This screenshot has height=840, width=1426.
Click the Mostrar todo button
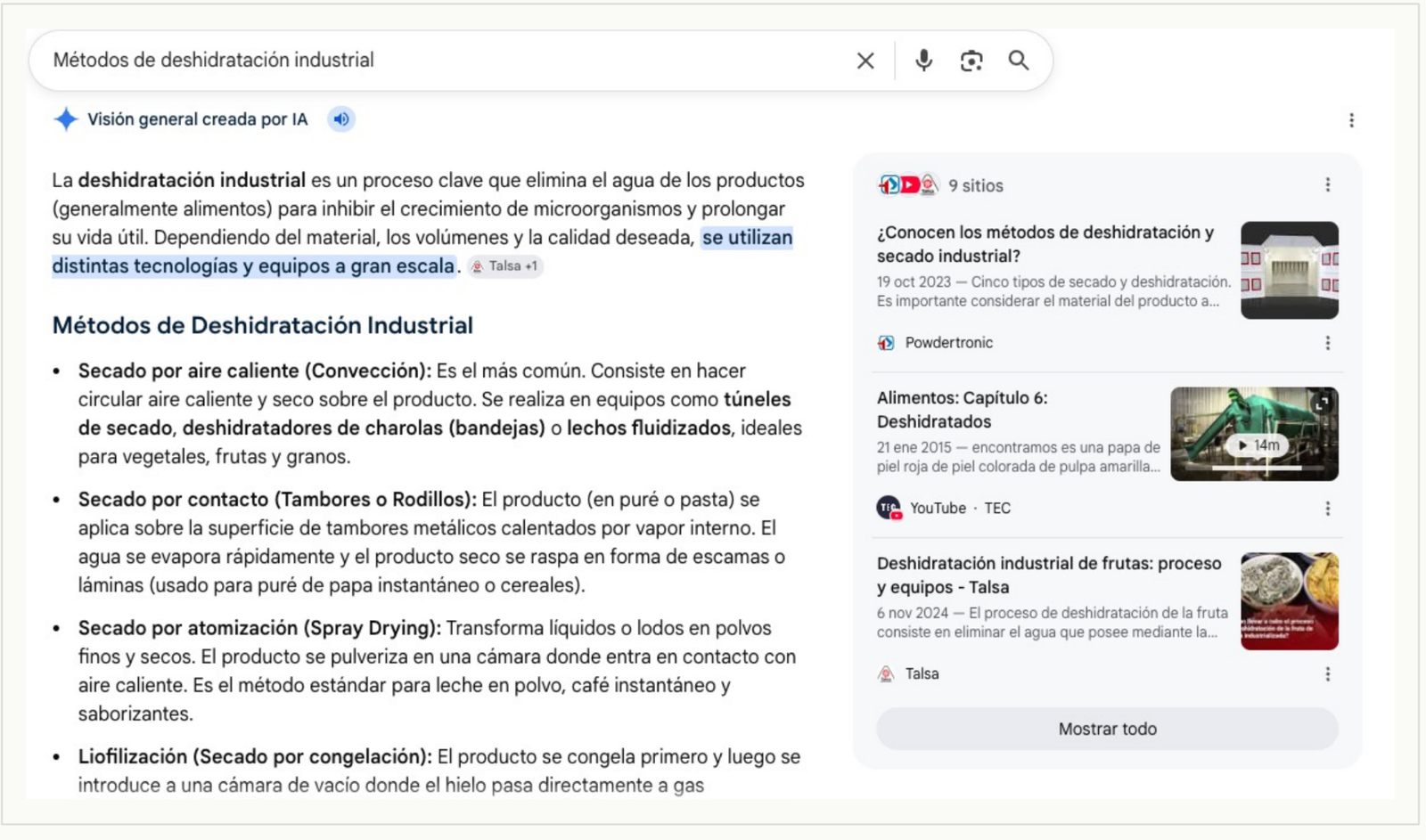pyautogui.click(x=1108, y=729)
